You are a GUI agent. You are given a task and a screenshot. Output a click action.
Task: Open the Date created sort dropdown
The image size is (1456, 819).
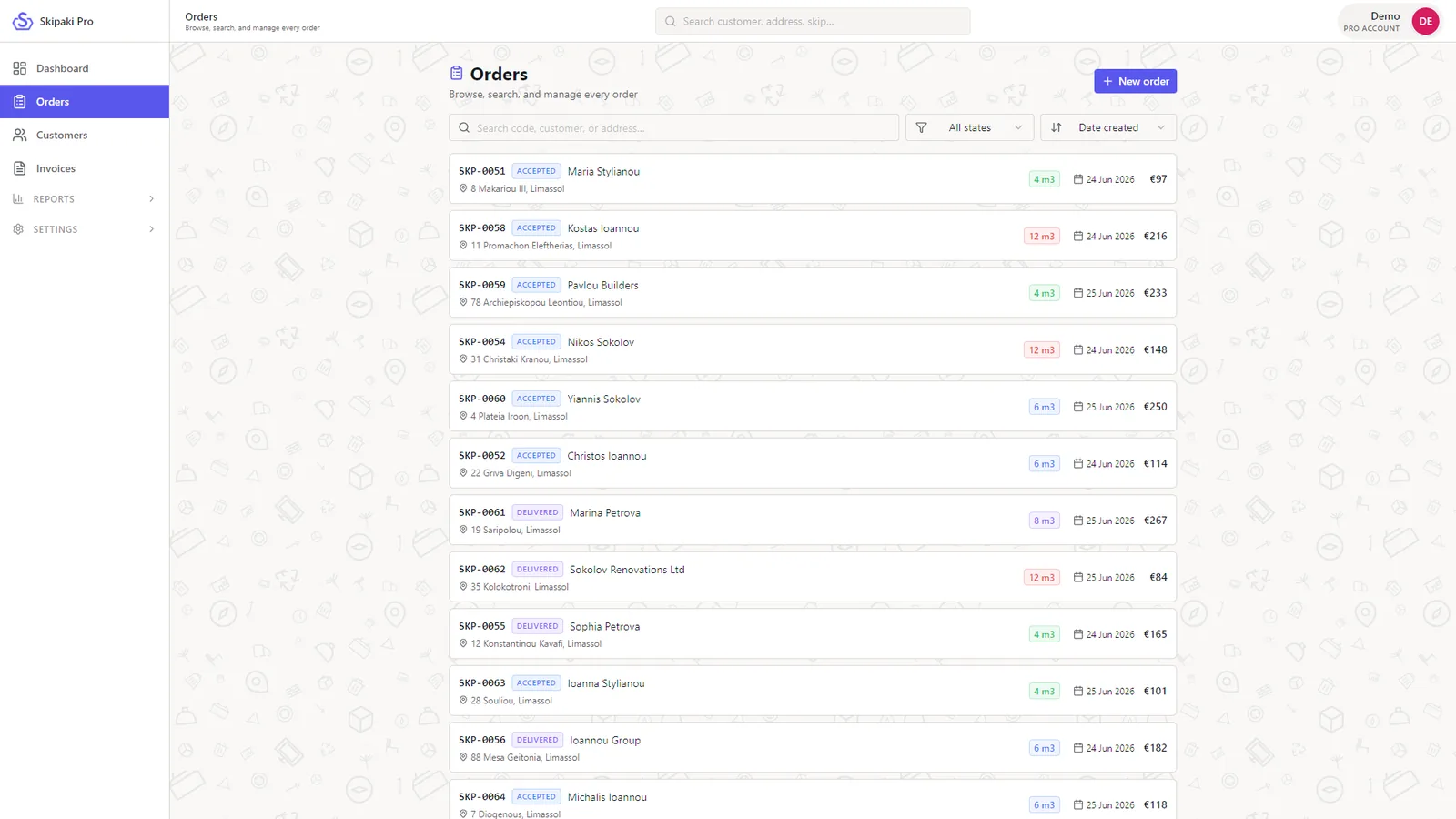[x=1107, y=128]
